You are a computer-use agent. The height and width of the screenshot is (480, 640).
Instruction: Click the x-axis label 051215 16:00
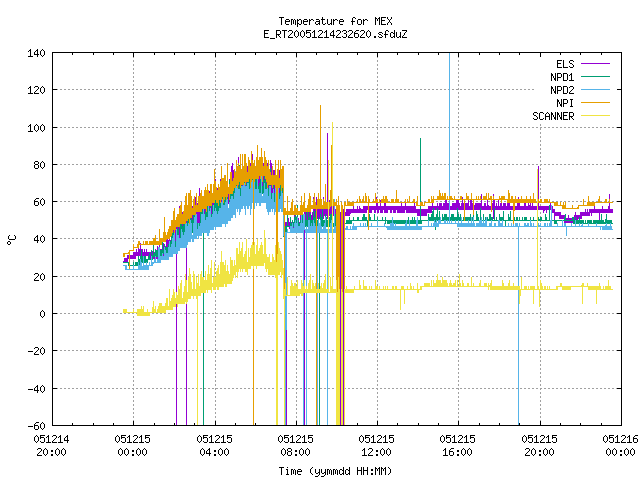[x=457, y=446]
